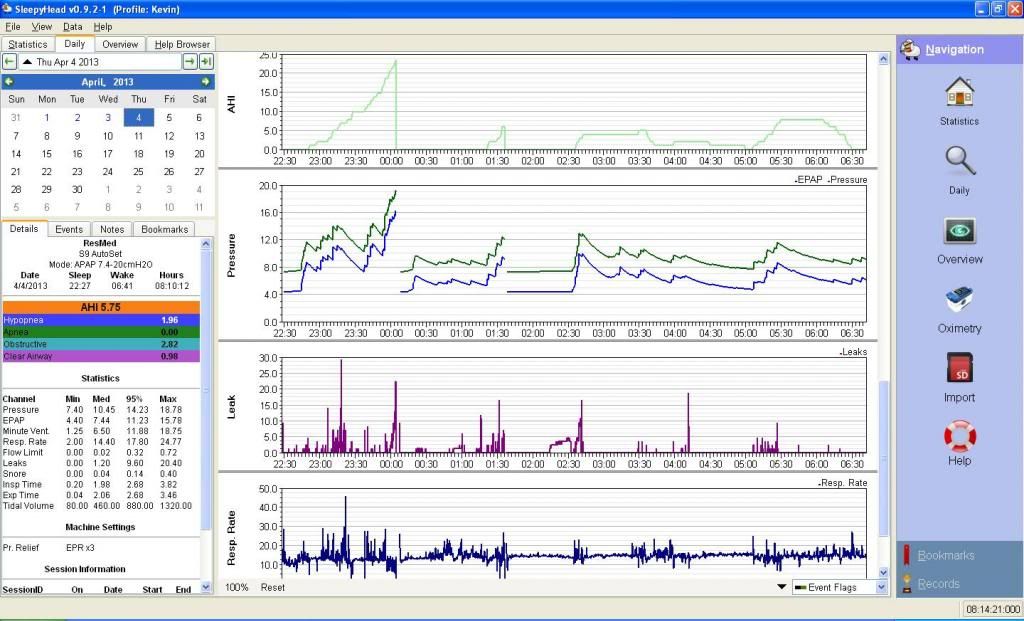This screenshot has width=1024, height=621.
Task: Click the 08:14:21:000 time in status bar
Action: 993,609
